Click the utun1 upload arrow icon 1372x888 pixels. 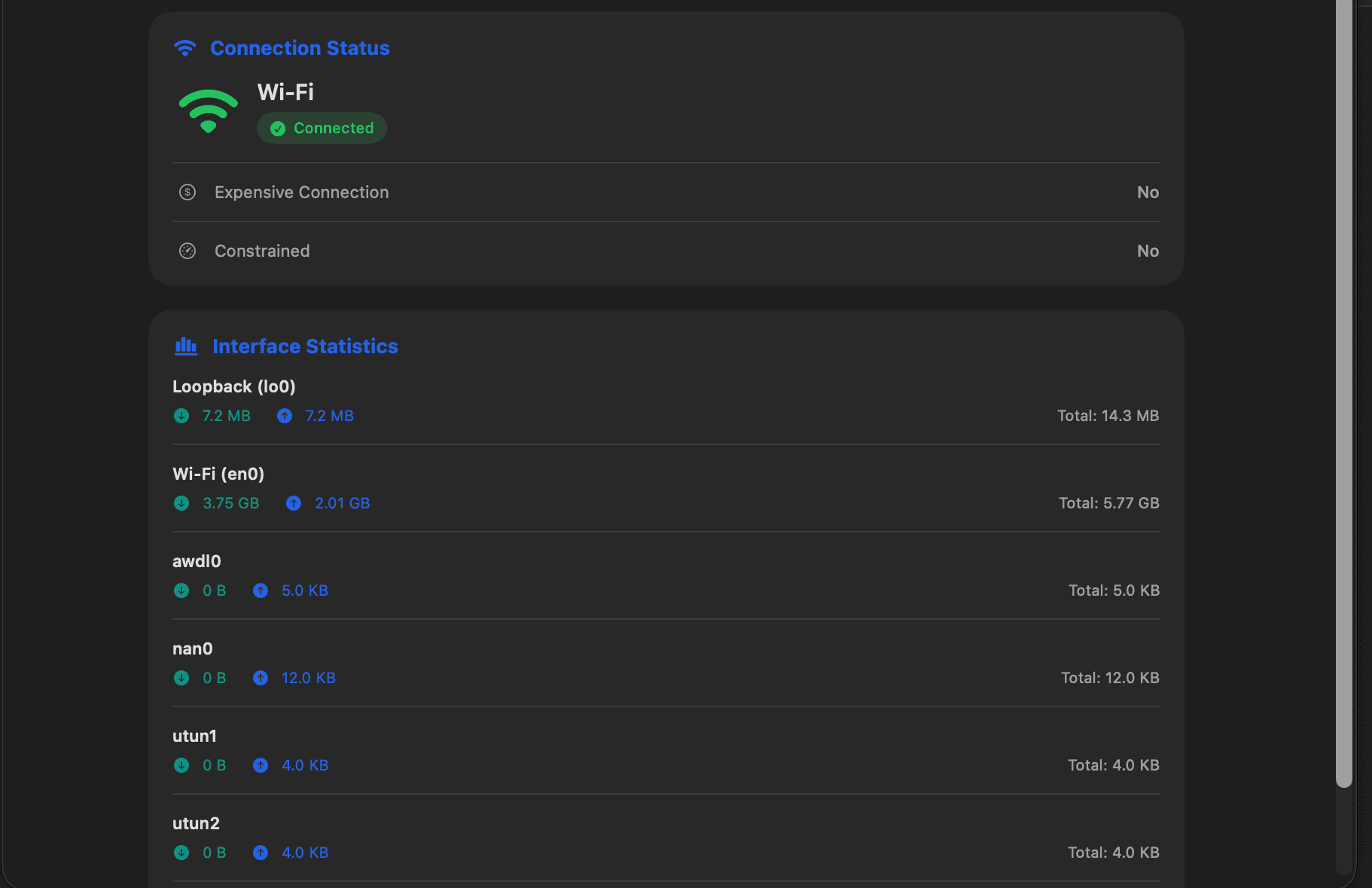click(261, 765)
